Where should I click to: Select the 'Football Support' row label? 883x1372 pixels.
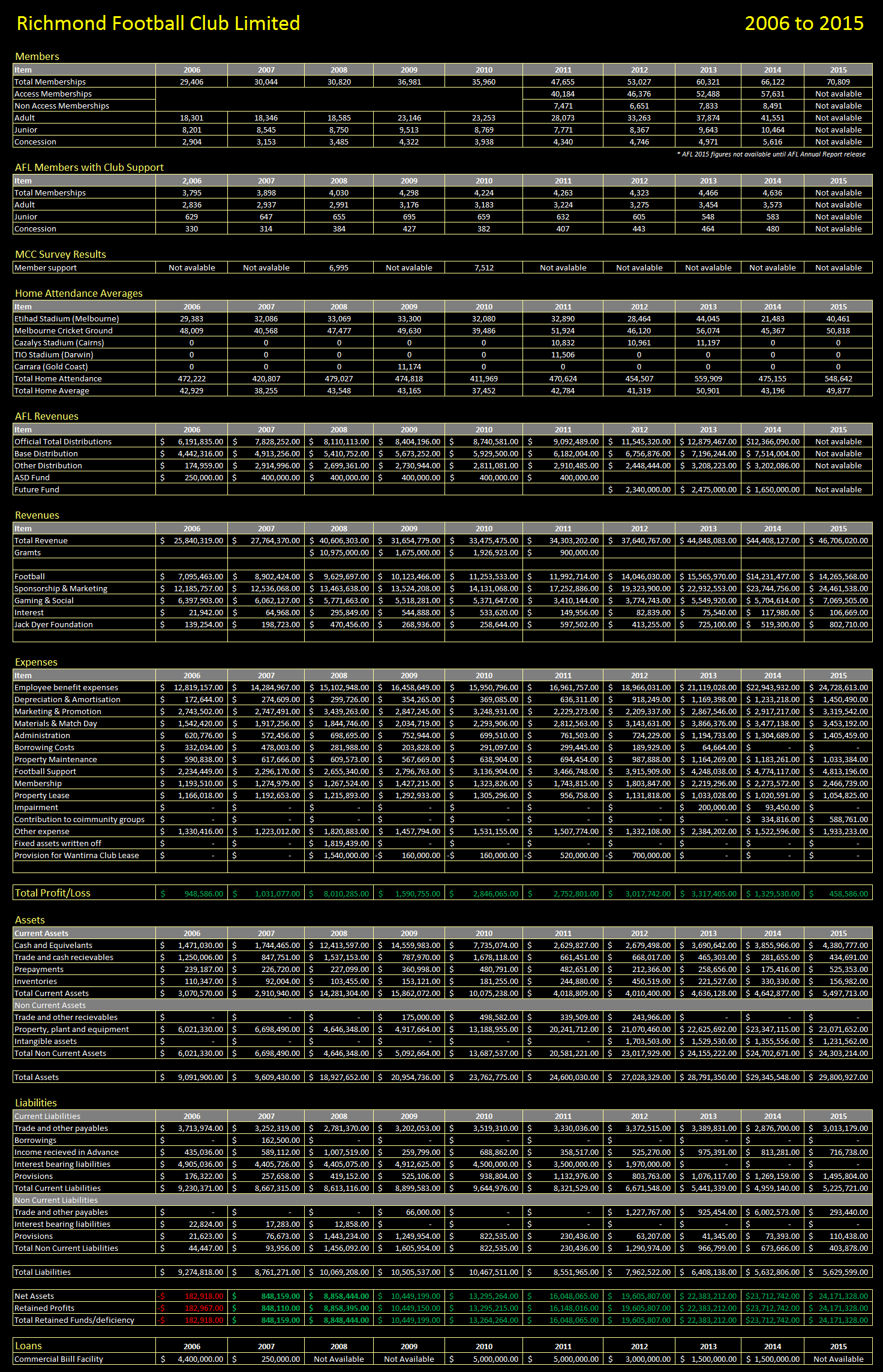click(46, 771)
